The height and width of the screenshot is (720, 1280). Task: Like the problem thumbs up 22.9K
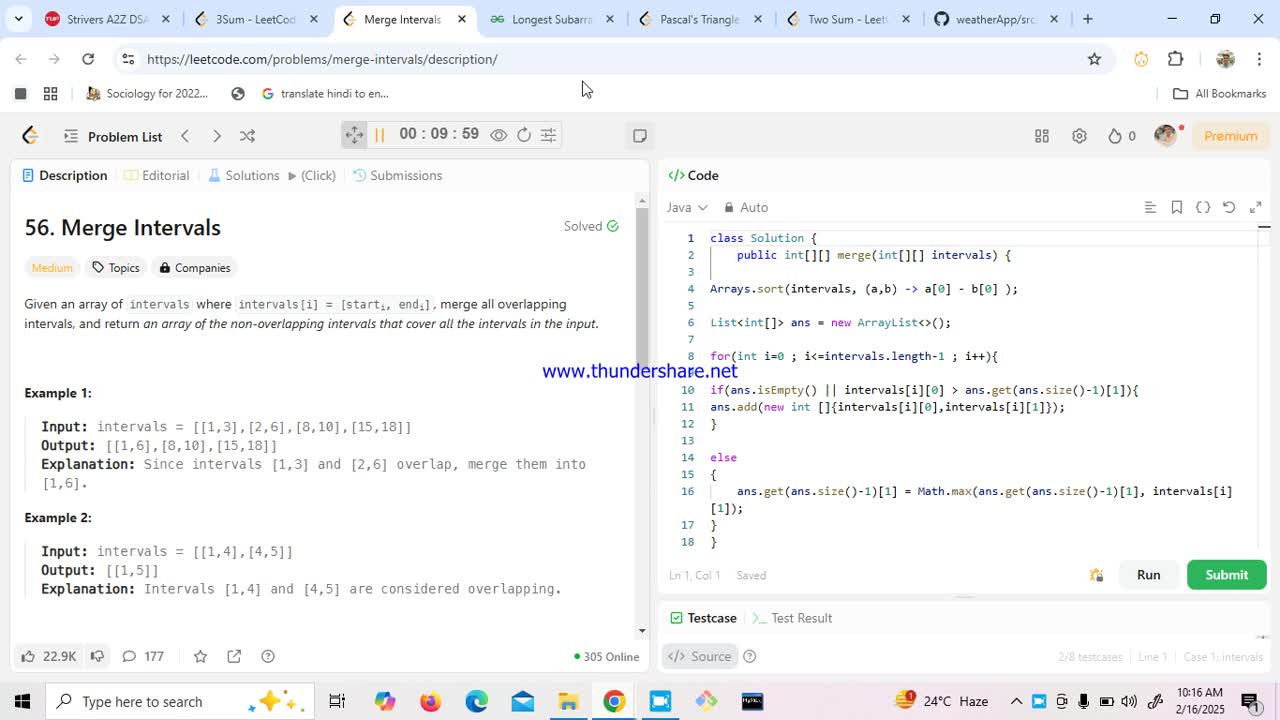click(x=49, y=656)
